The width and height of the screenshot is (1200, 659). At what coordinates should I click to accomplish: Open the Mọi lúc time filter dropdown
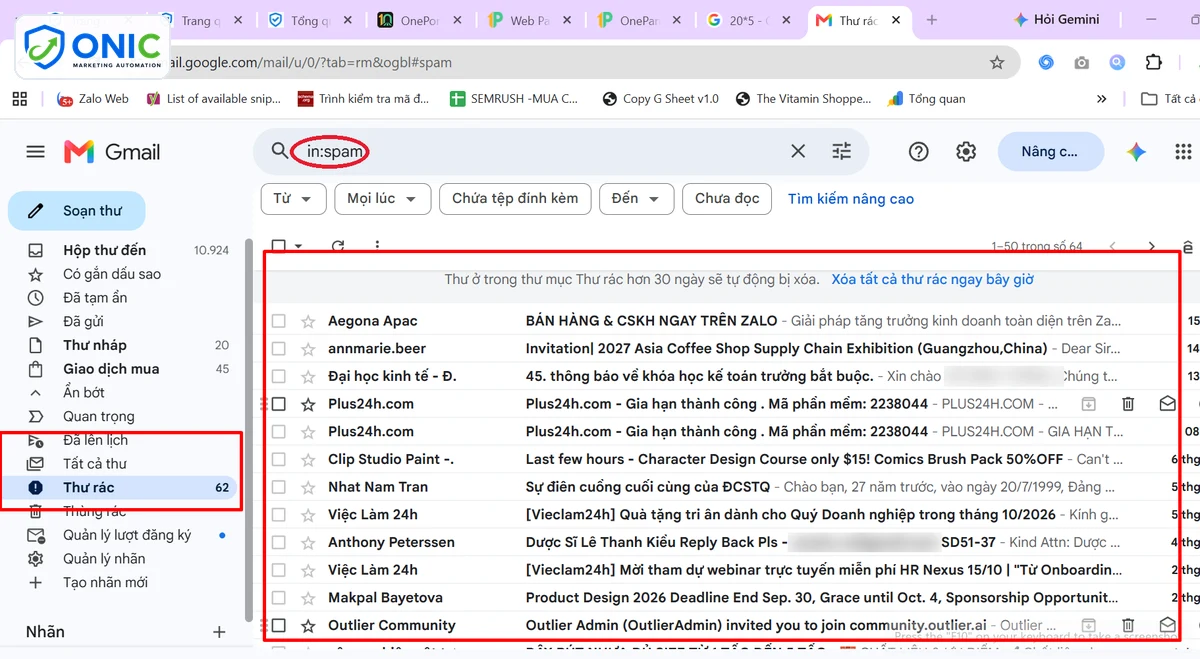point(383,199)
